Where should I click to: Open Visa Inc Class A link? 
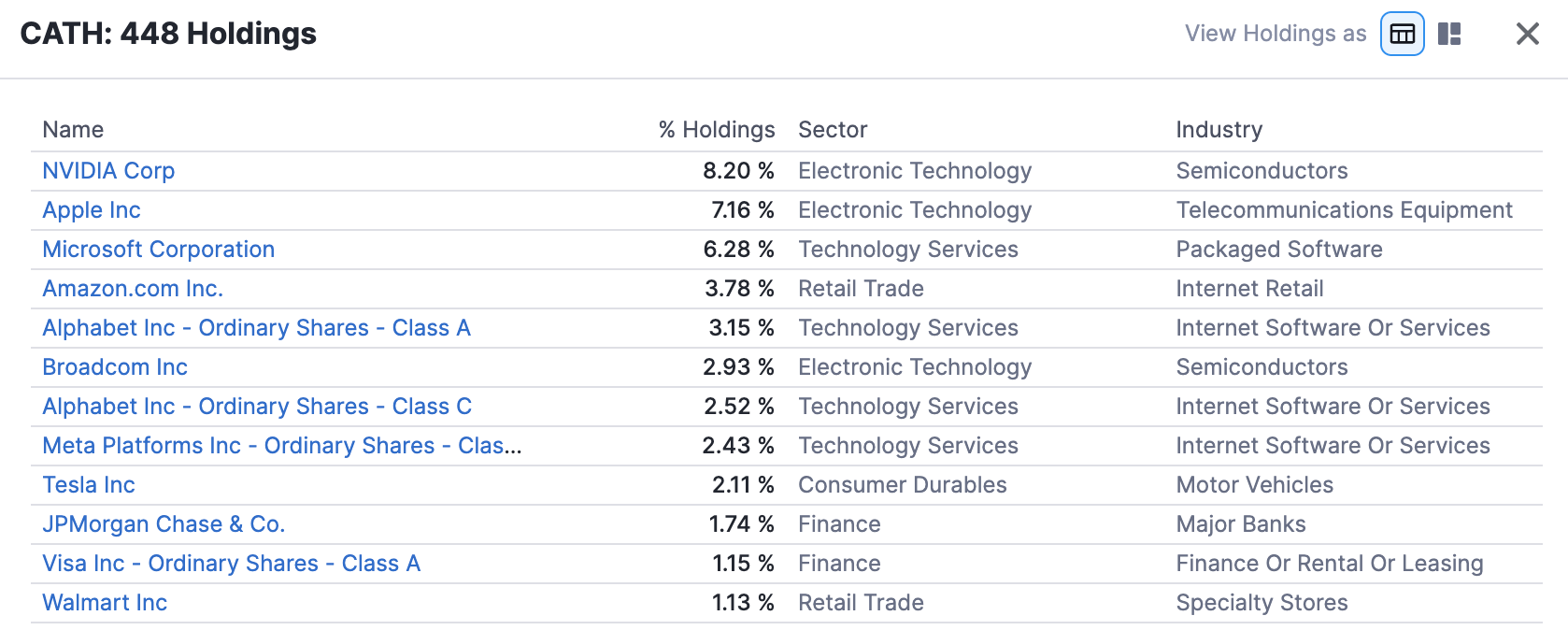pos(231,564)
